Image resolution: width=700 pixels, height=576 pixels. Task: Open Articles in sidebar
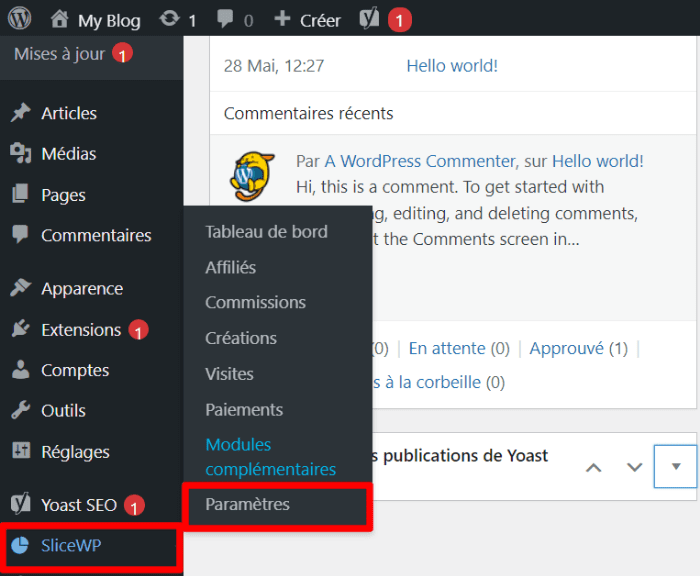[x=69, y=113]
